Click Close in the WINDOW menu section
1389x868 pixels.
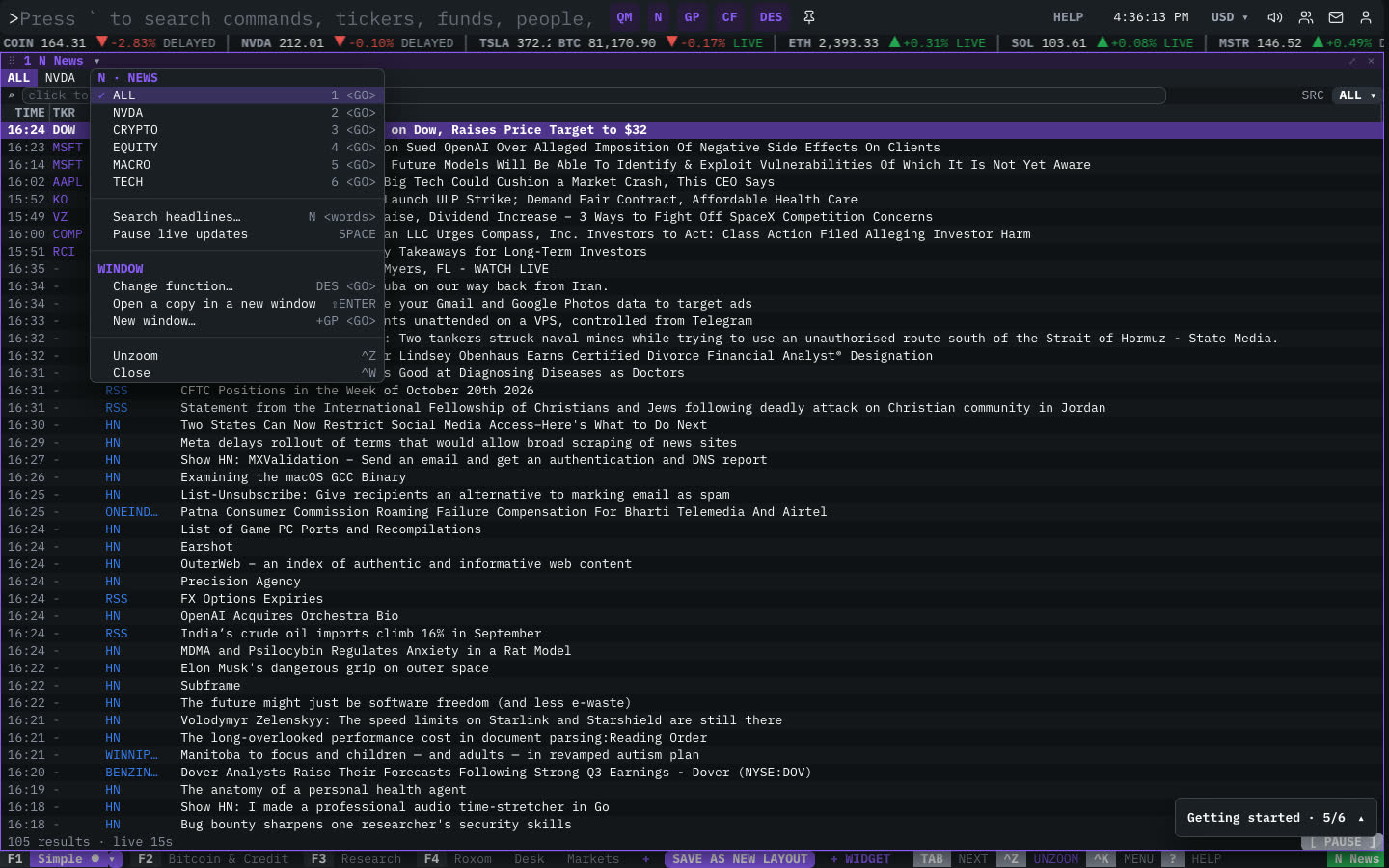pyautogui.click(x=237, y=373)
